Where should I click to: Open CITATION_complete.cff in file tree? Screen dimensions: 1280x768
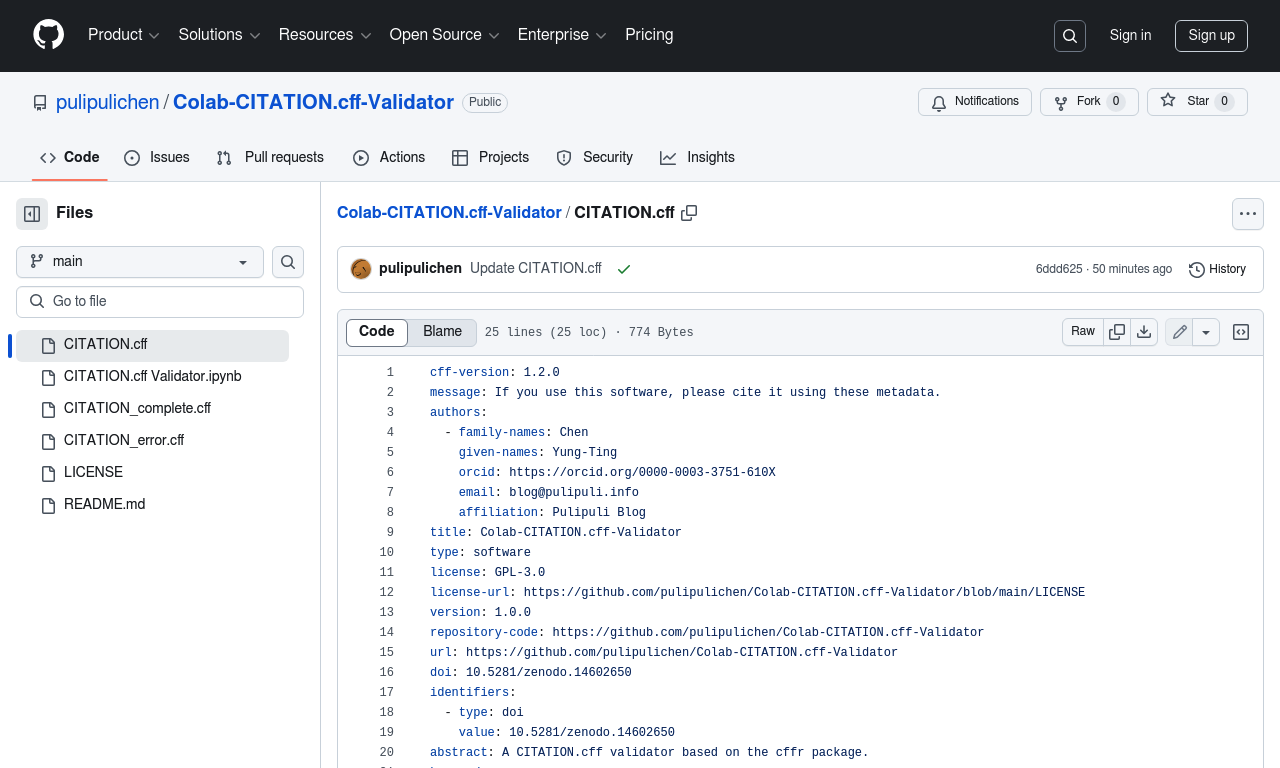[x=152, y=409]
